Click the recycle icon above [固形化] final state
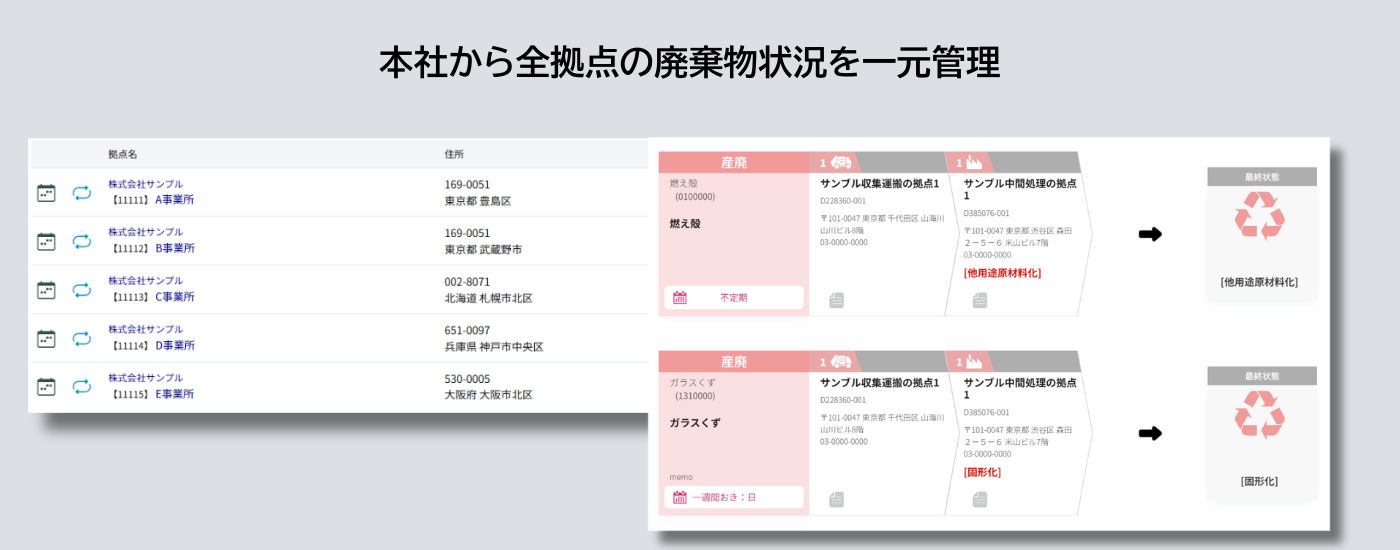The width and height of the screenshot is (1400, 550). tap(1260, 416)
